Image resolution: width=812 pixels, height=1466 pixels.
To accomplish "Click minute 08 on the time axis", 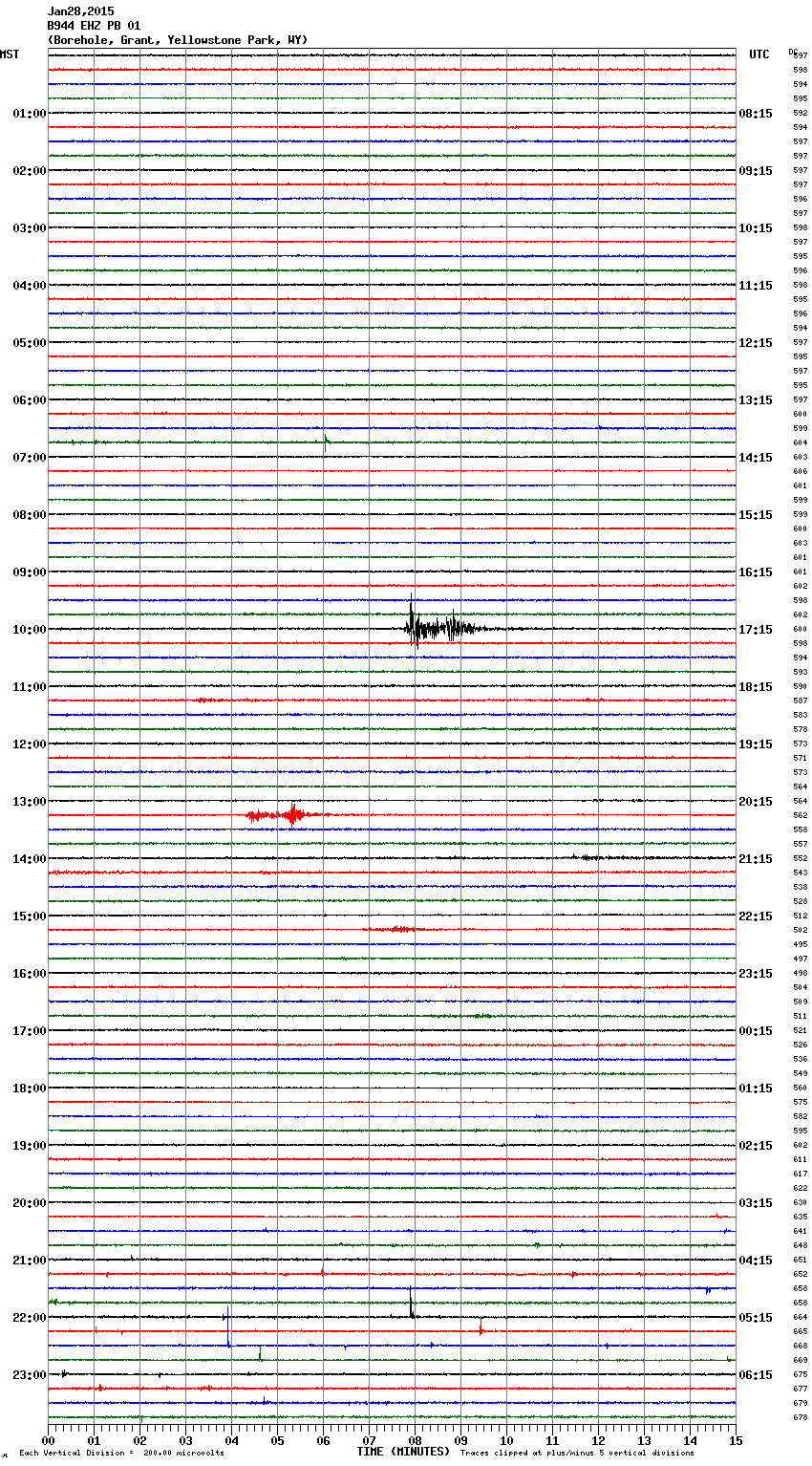I will tap(416, 1440).
